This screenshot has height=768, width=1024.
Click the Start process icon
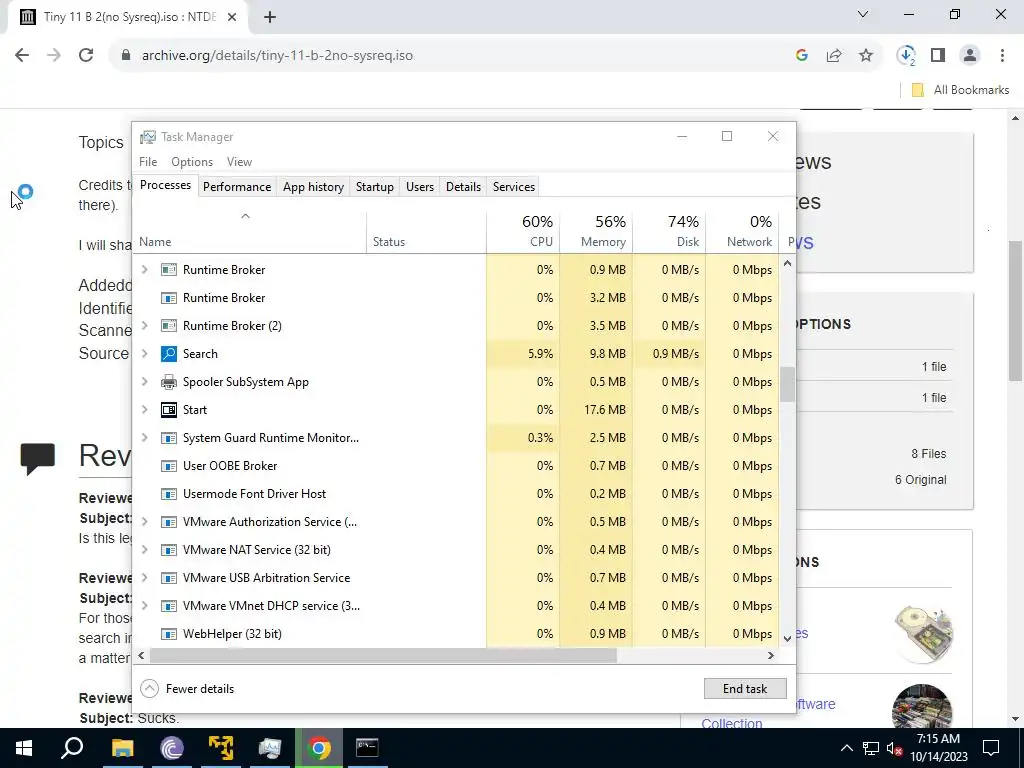(x=168, y=410)
